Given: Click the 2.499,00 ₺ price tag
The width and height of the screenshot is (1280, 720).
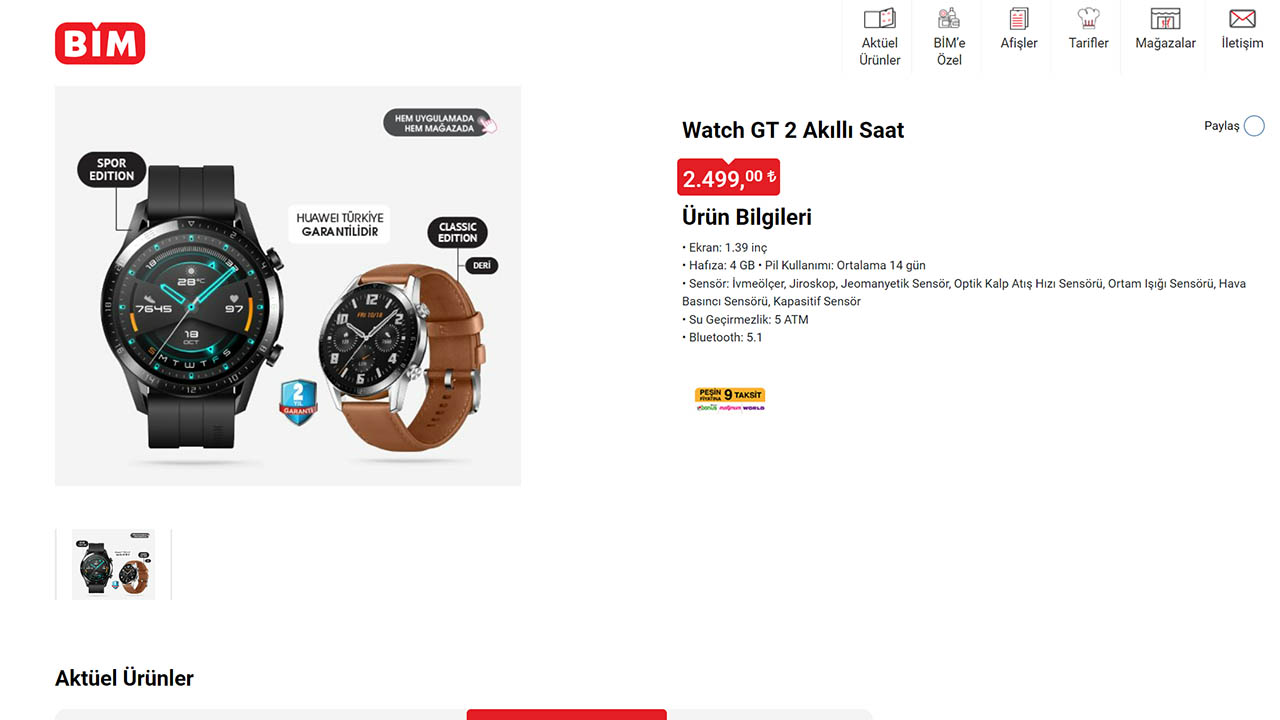Looking at the screenshot, I should coord(729,178).
